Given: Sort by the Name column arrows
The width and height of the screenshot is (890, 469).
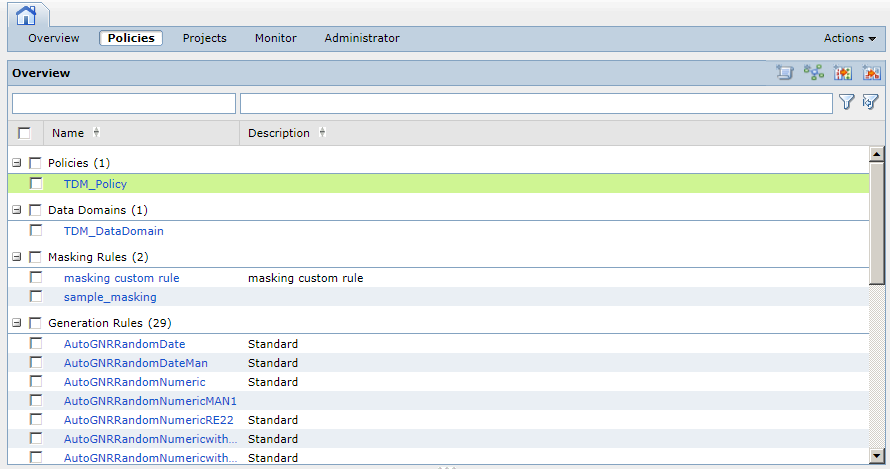Looking at the screenshot, I should (x=96, y=133).
